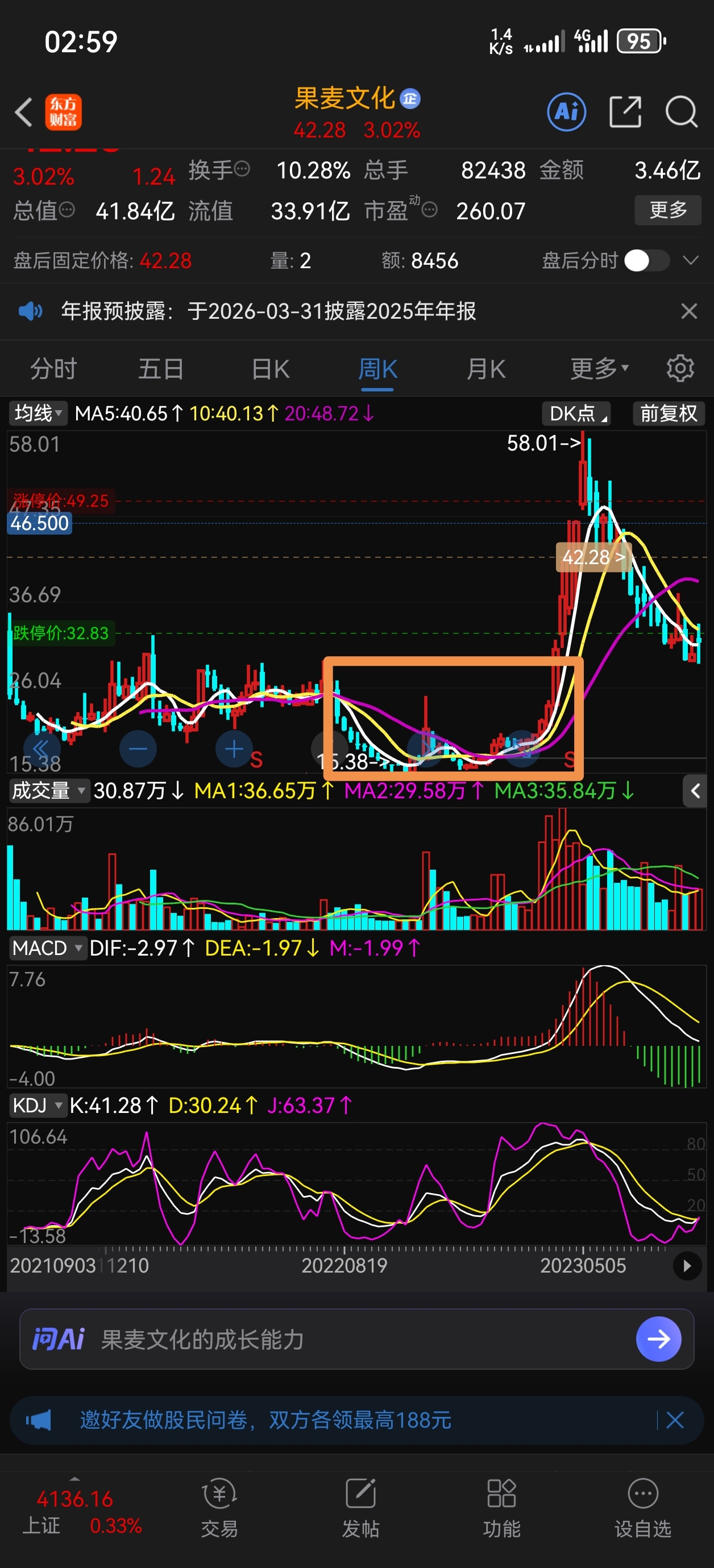The image size is (714, 1568).
Task: Tap the MA5:40.65 value
Action: 129,414
